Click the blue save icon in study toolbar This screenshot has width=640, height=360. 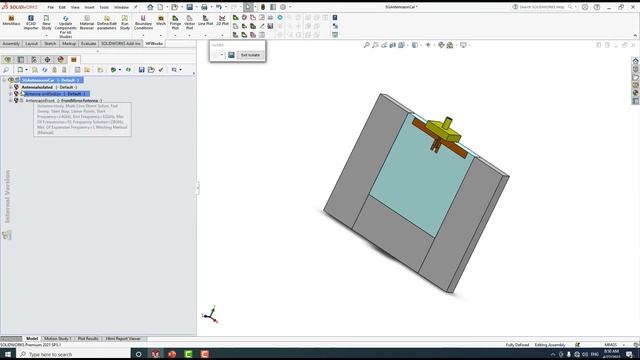point(141,70)
